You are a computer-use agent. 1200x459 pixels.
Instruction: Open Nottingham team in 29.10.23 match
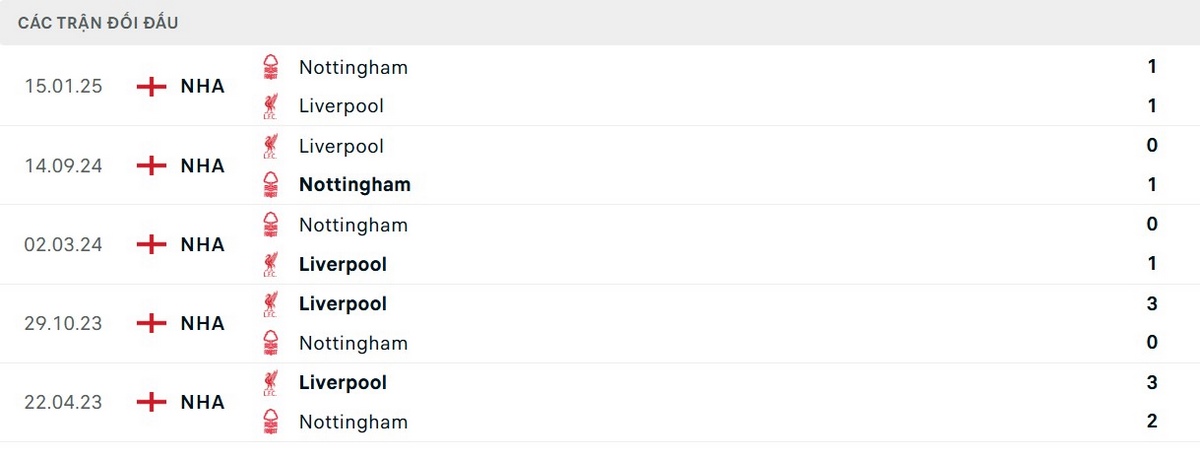coord(353,343)
